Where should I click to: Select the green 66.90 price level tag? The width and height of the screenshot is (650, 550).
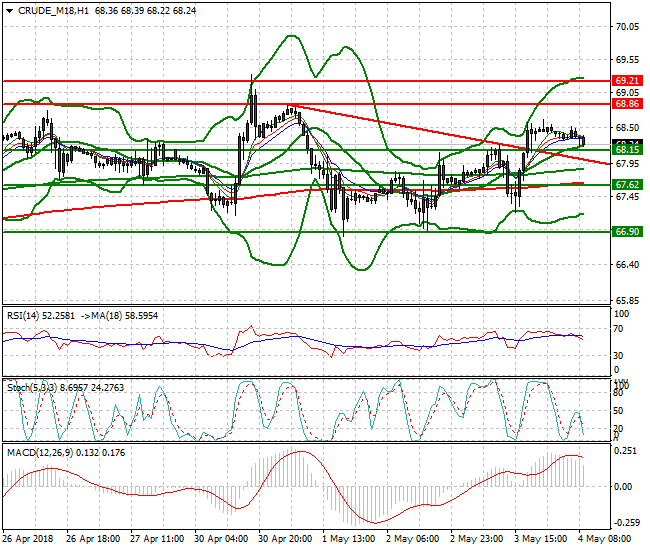click(627, 231)
